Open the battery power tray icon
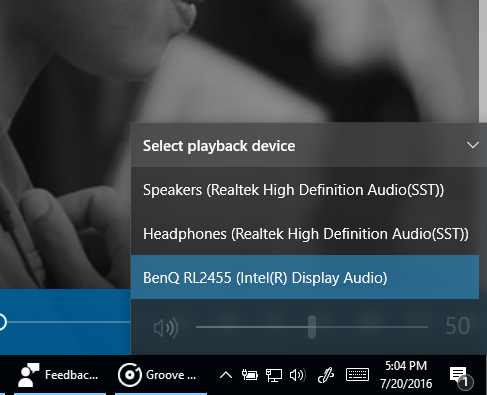The image size is (487, 395). tap(249, 375)
